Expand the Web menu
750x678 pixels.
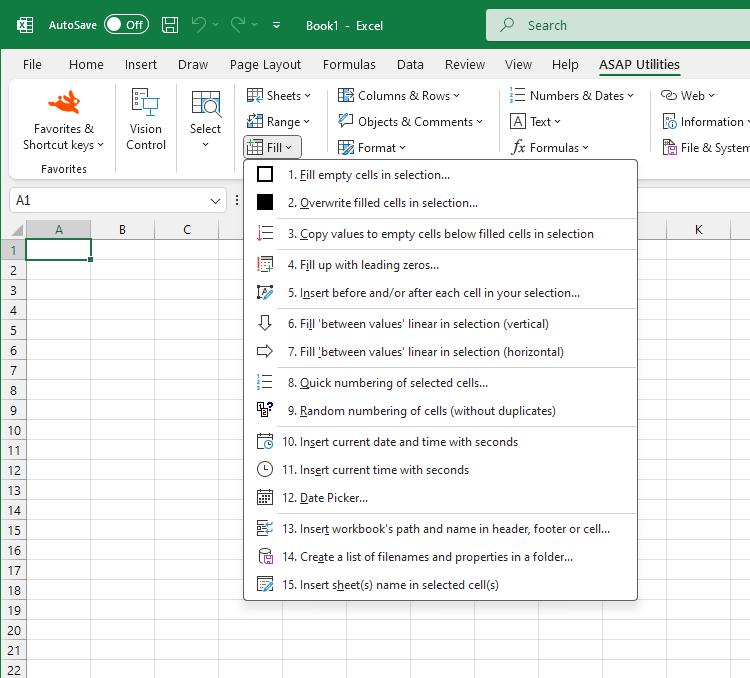688,96
